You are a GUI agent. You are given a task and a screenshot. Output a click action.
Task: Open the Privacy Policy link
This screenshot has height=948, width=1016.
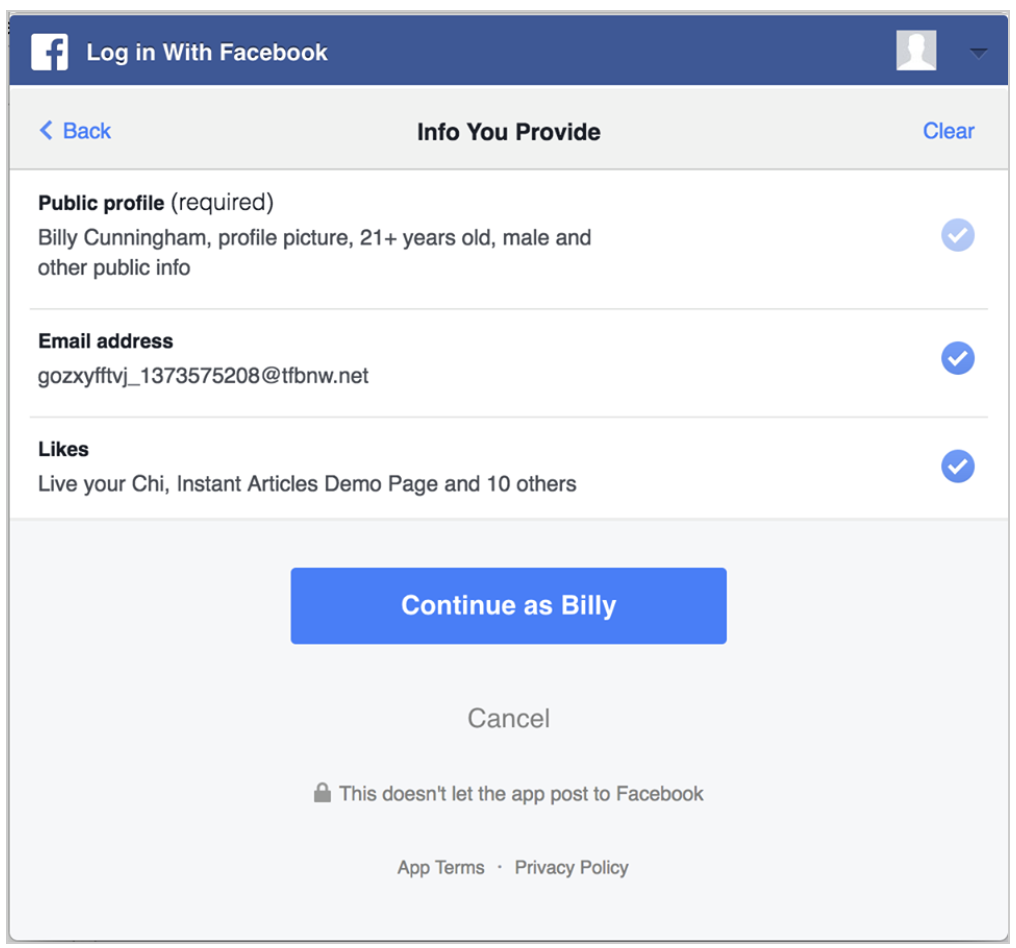572,867
